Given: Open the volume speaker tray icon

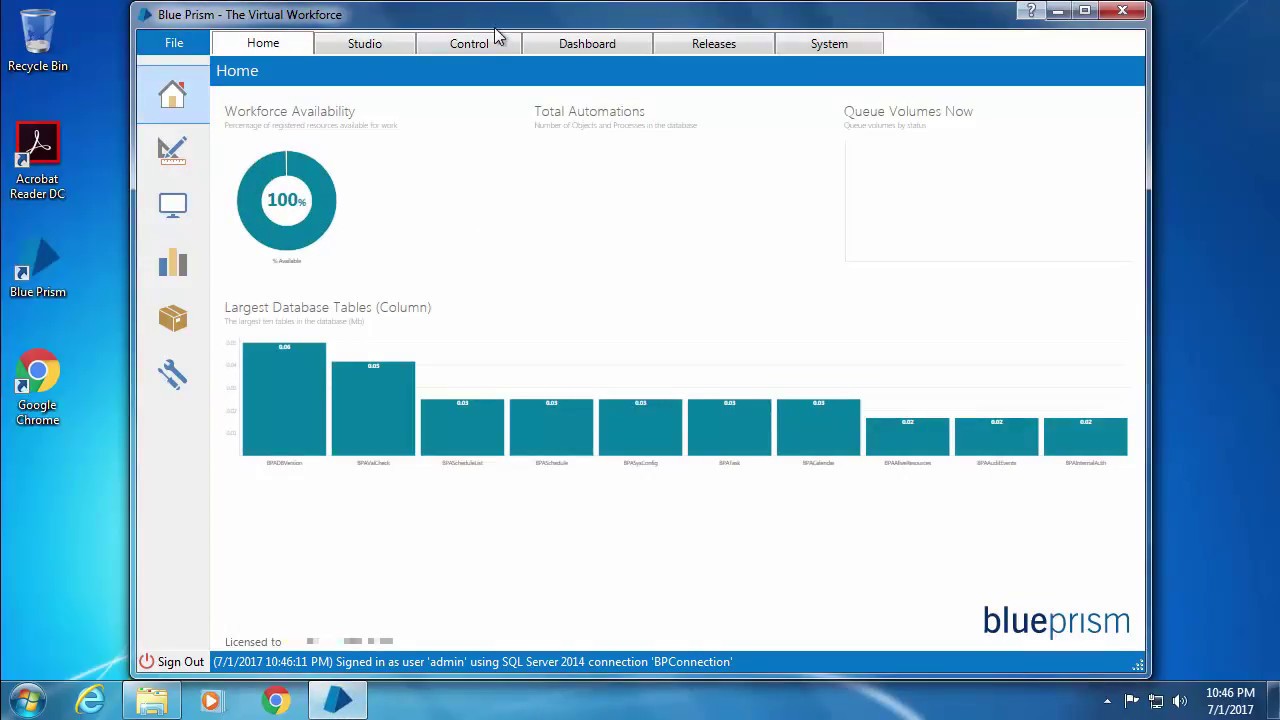Looking at the screenshot, I should (1179, 701).
